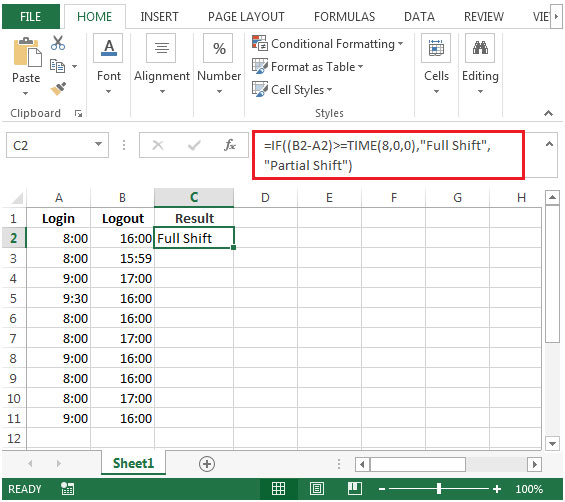
Task: Open the green FILE button
Action: pos(31,17)
